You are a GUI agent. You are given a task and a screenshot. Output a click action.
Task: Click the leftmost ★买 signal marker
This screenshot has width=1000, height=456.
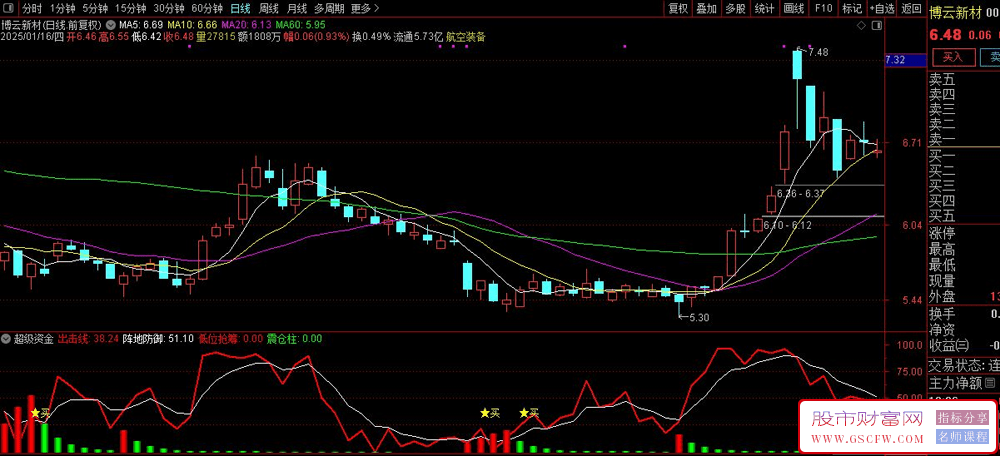40,413
